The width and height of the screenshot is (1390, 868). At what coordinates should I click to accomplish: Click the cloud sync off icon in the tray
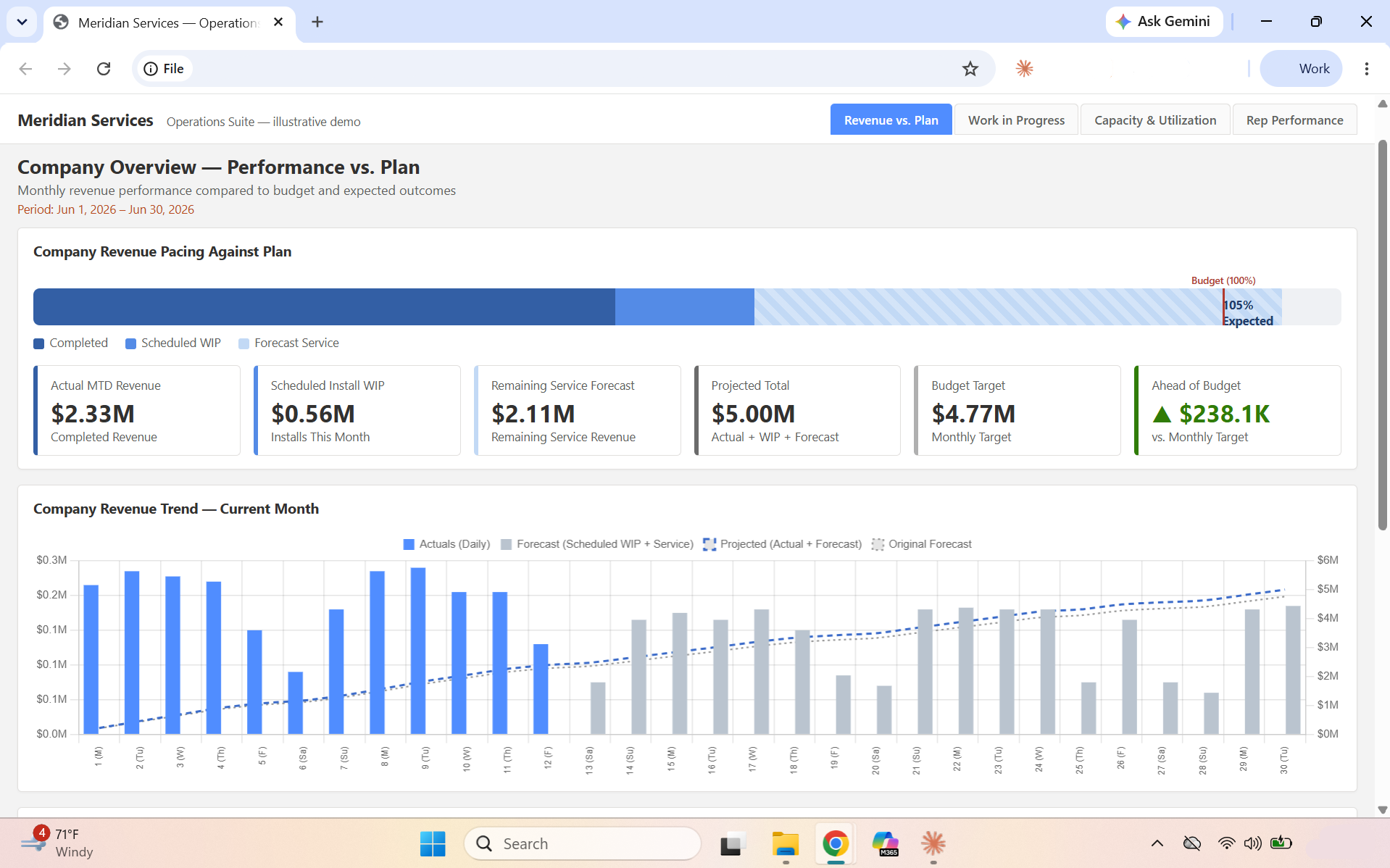1191,843
